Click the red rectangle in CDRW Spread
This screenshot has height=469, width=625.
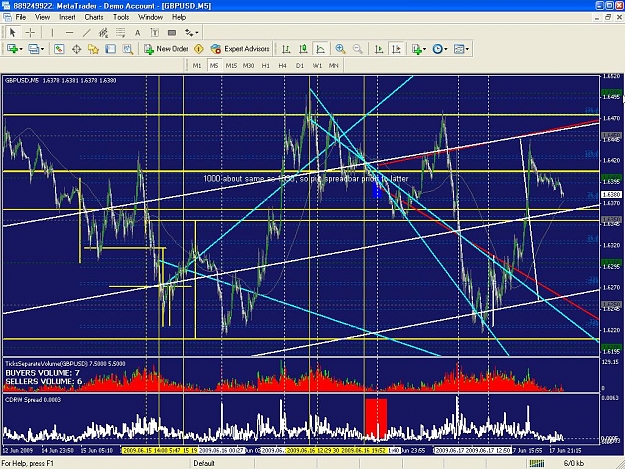tap(376, 419)
